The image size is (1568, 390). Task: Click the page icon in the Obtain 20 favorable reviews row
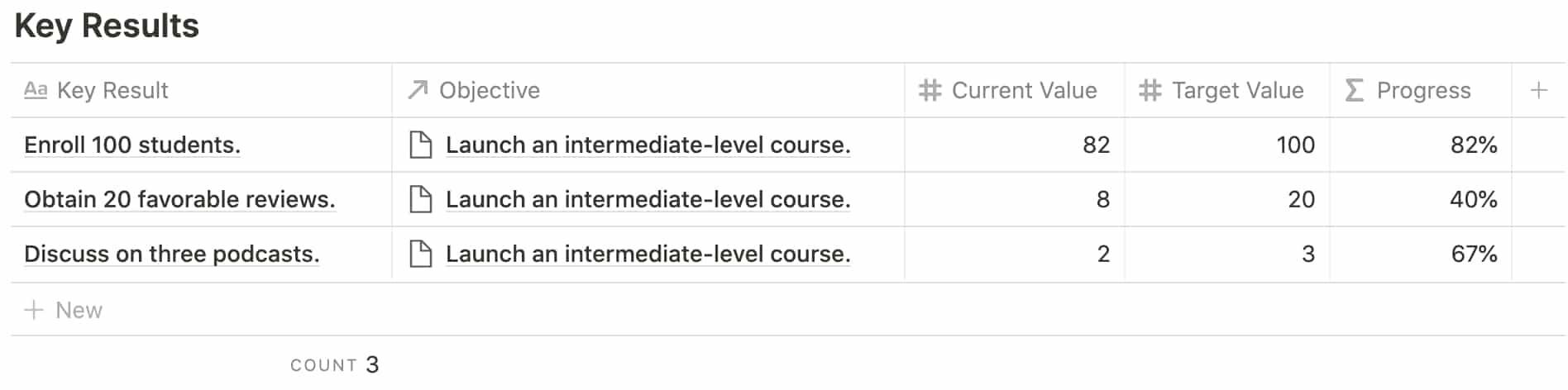click(x=421, y=199)
